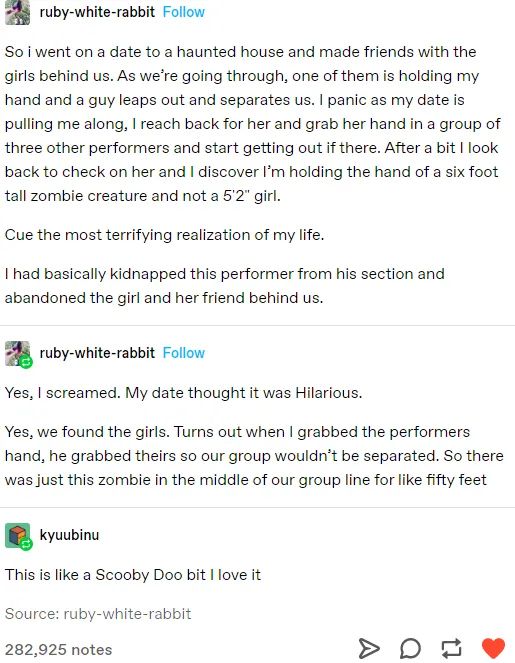
Task: Open the Source: ruby-white-rabbit link
Action: [98, 614]
